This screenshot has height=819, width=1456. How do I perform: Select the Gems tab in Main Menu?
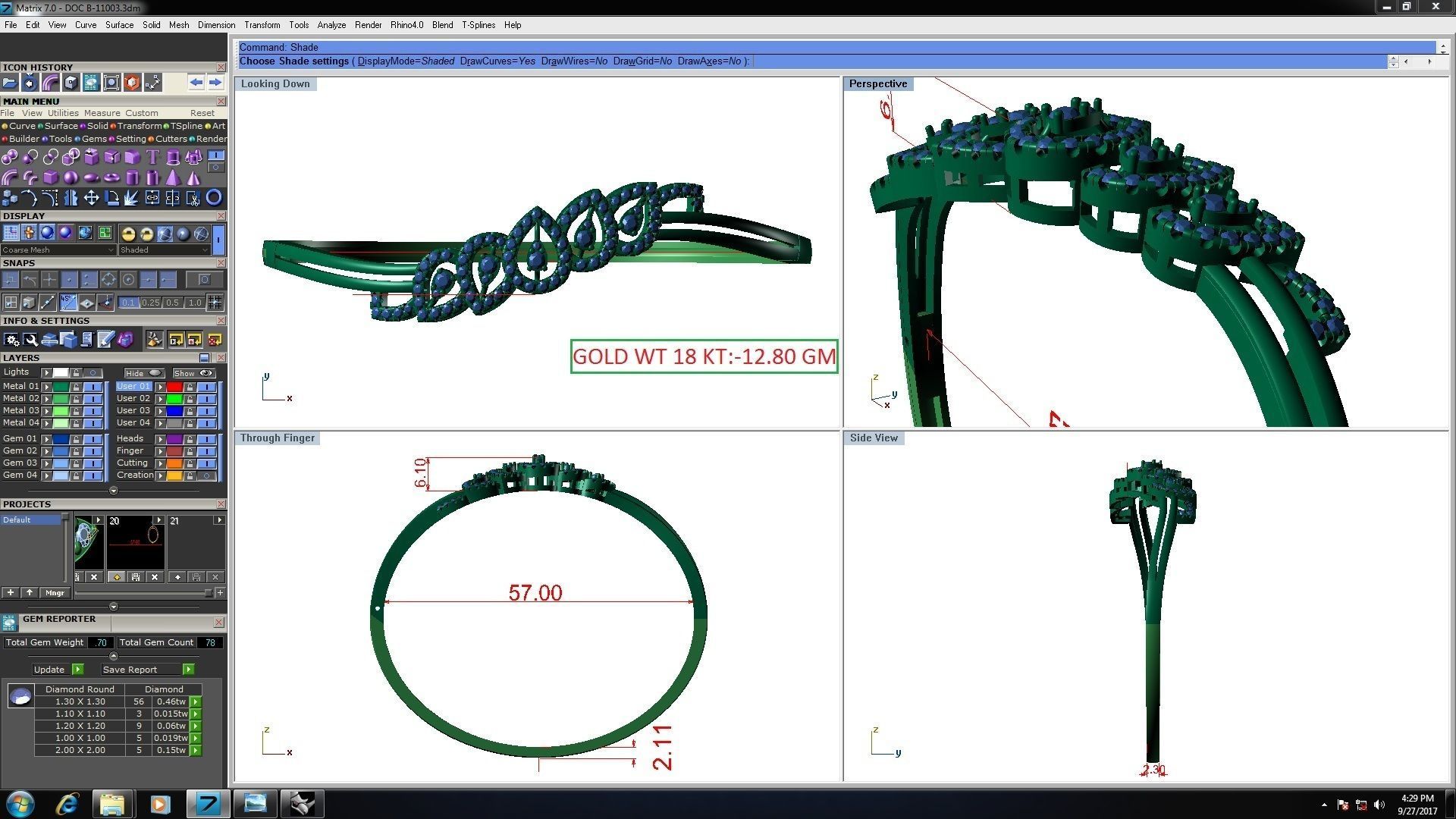click(x=93, y=139)
